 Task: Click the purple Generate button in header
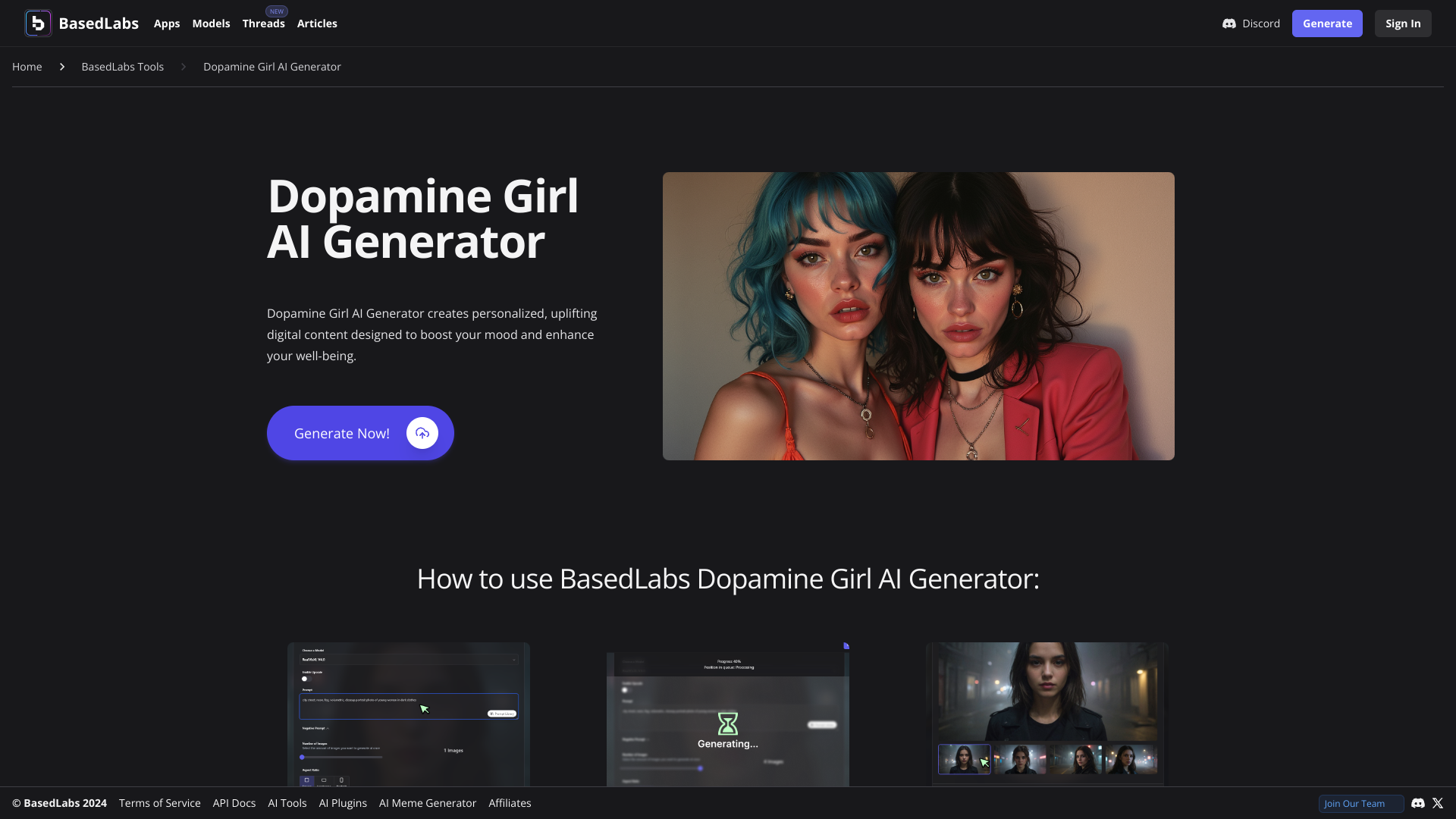pyautogui.click(x=1327, y=24)
